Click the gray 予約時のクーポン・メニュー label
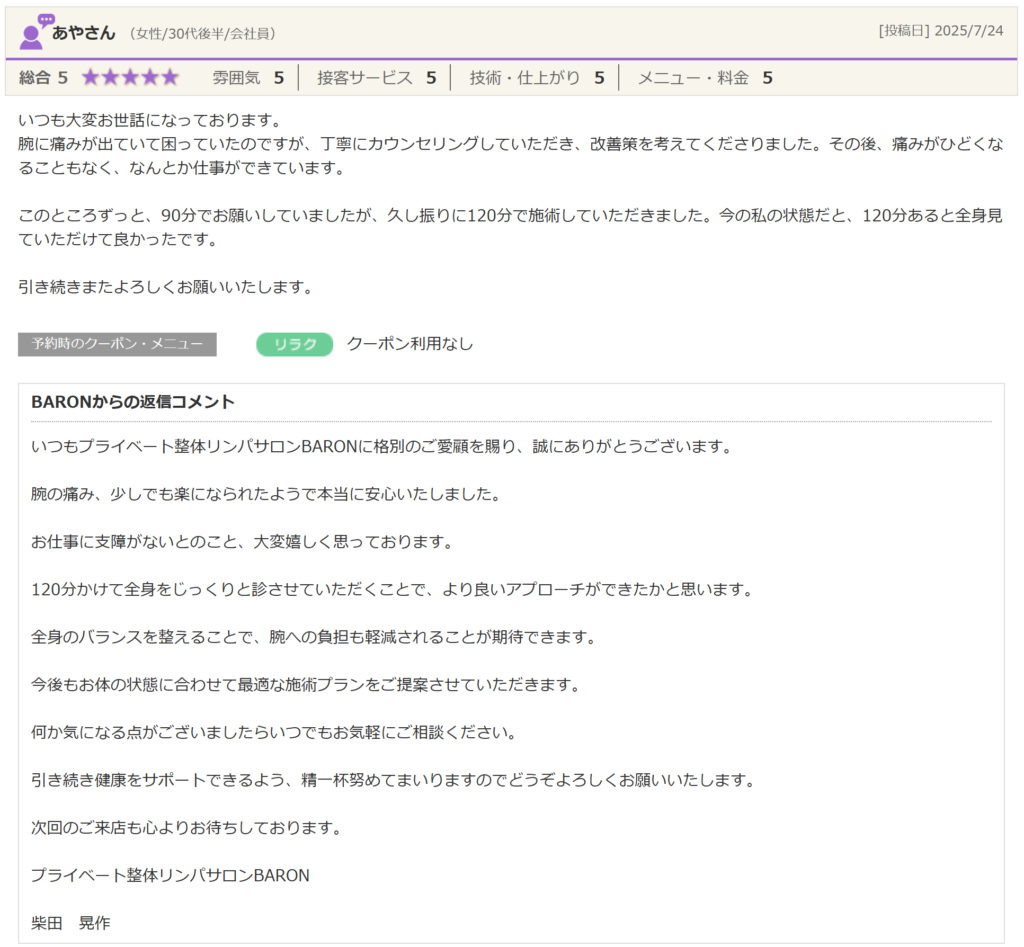Viewport: 1024px width, 947px height. click(117, 344)
